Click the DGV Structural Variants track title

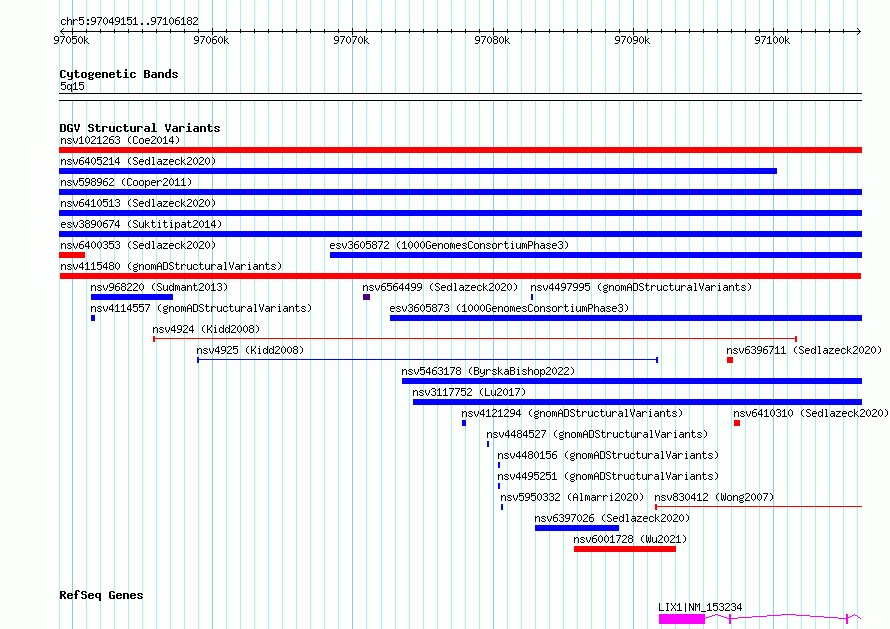click(140, 128)
